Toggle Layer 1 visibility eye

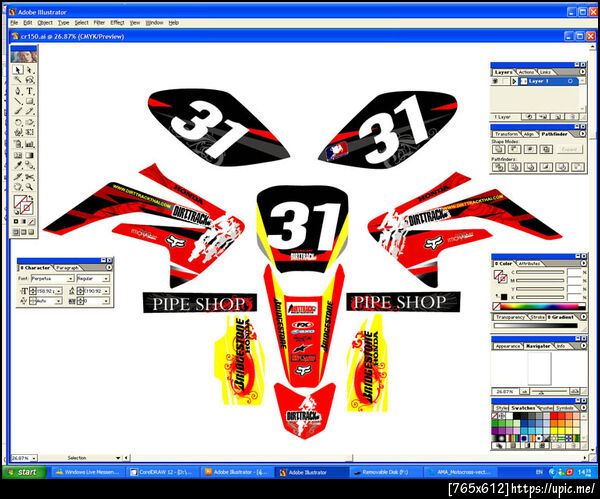point(495,81)
